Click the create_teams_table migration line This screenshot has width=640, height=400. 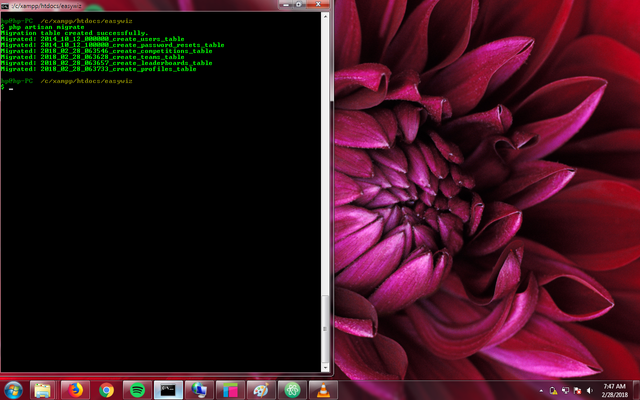pos(93,57)
